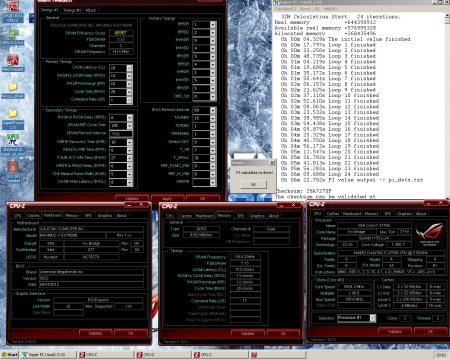This screenshot has height=360, width=450.
Task: Open the Caches tab in the Memory CPU-Z window
Action: (x=185, y=216)
